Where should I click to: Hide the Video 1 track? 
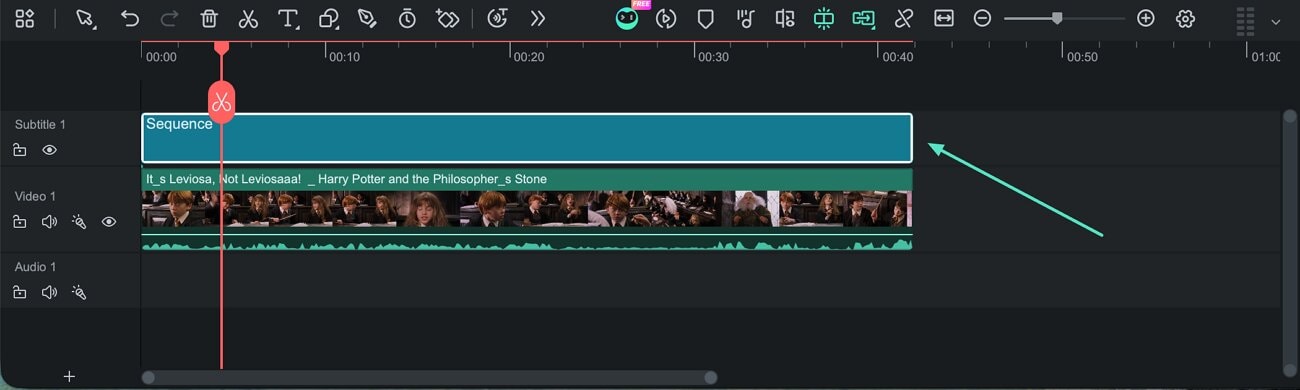(109, 222)
